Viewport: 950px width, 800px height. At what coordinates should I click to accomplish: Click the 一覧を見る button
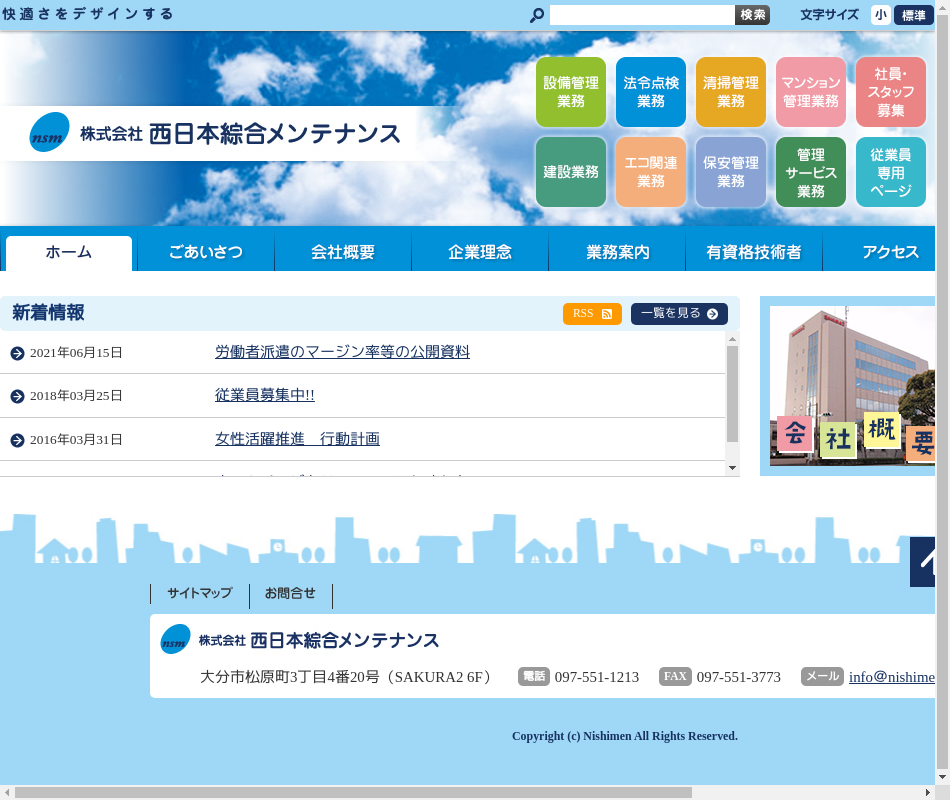click(679, 314)
